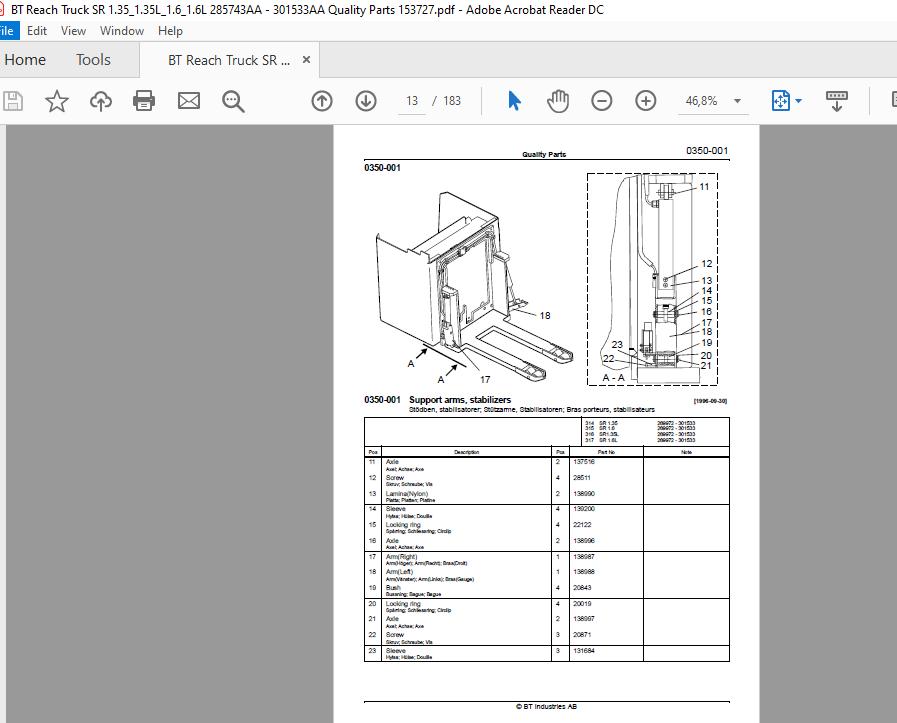Activate the arrow Selection tool
Viewport: 897px width, 723px height.
[x=514, y=101]
